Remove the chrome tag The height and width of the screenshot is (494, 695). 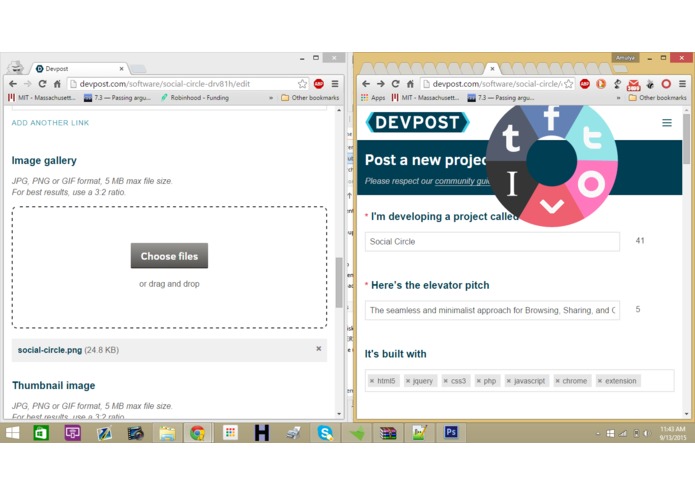(558, 381)
